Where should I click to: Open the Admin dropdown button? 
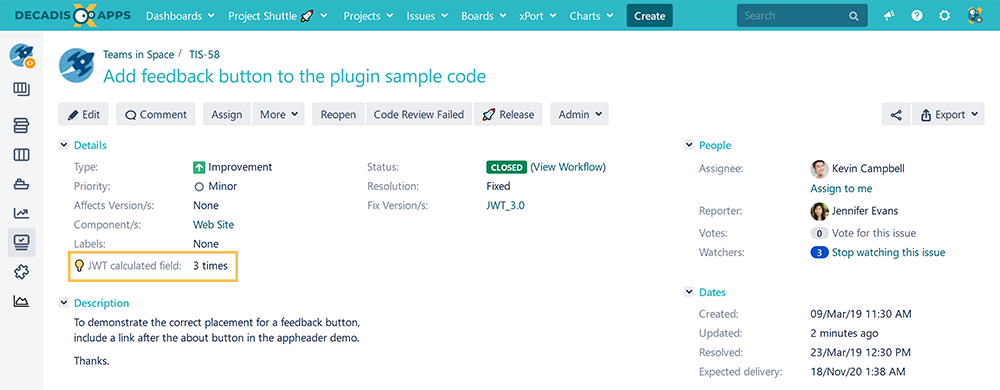[580, 115]
